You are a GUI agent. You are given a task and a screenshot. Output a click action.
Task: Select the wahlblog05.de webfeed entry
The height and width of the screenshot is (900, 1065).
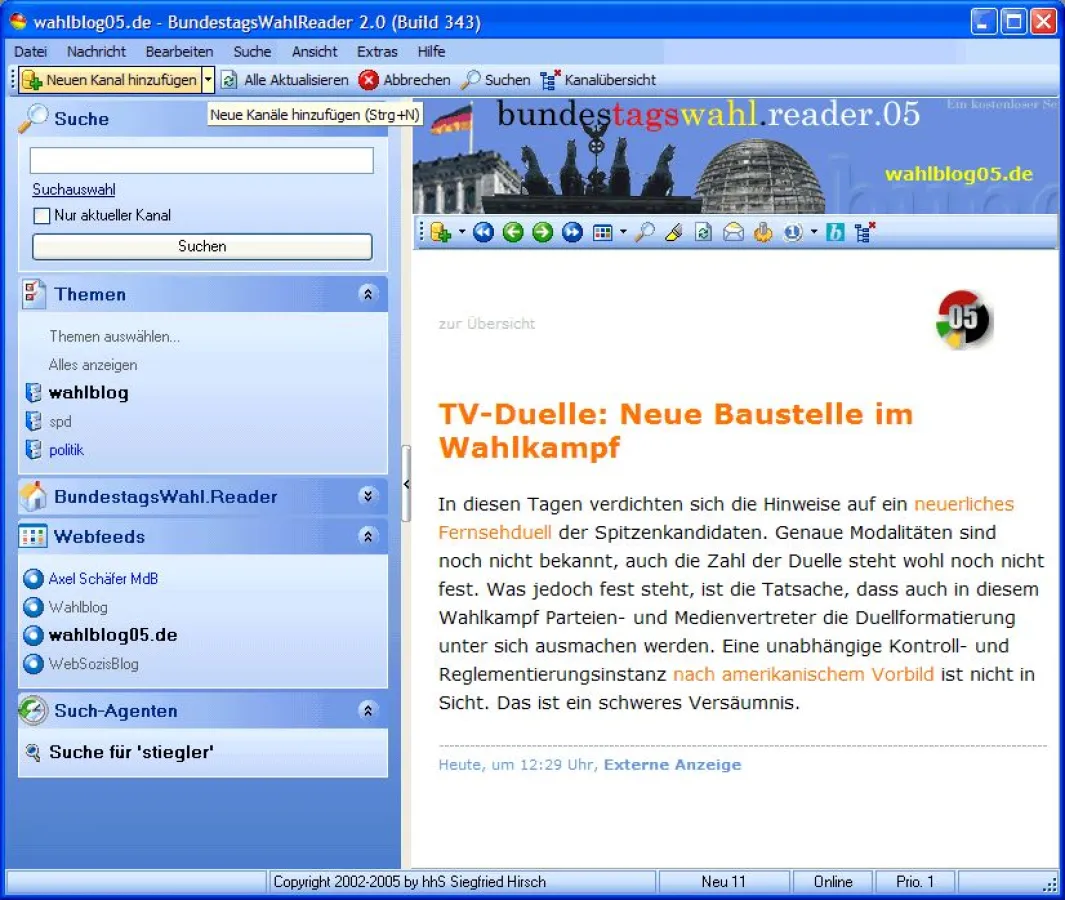pos(110,635)
